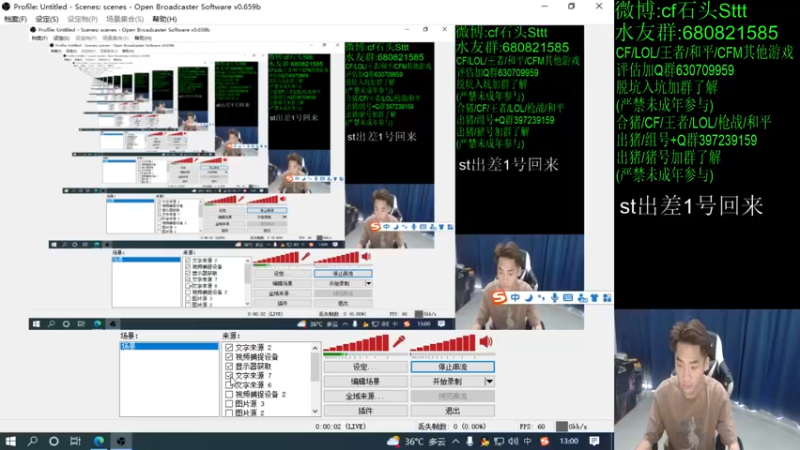800x450 pixels.
Task: Mute the microphone via the mic icon
Action: point(399,342)
